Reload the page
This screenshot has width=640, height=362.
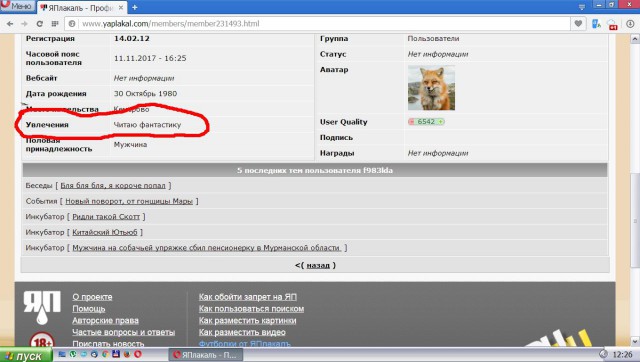40,24
